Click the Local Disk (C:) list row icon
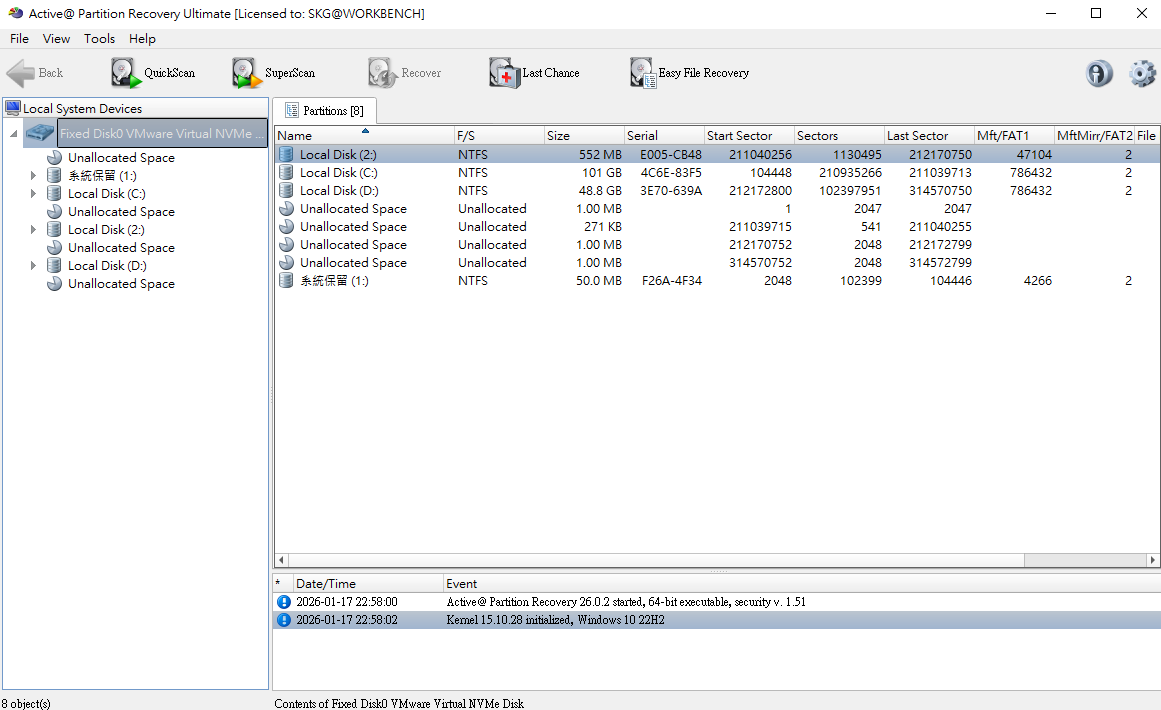Viewport: 1161px width, 710px height. (286, 173)
